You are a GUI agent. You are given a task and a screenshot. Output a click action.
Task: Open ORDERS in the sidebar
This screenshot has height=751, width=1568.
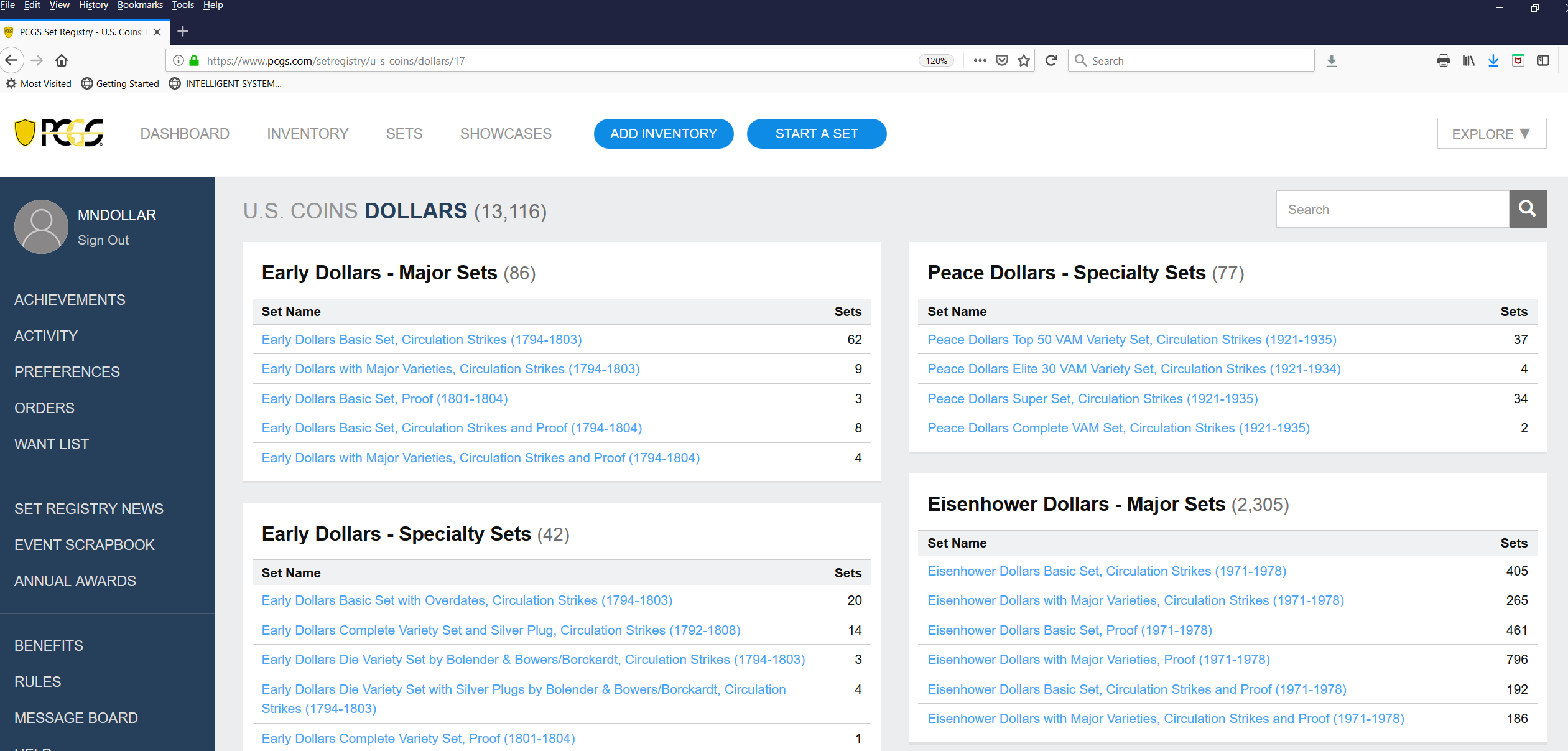pyautogui.click(x=44, y=408)
